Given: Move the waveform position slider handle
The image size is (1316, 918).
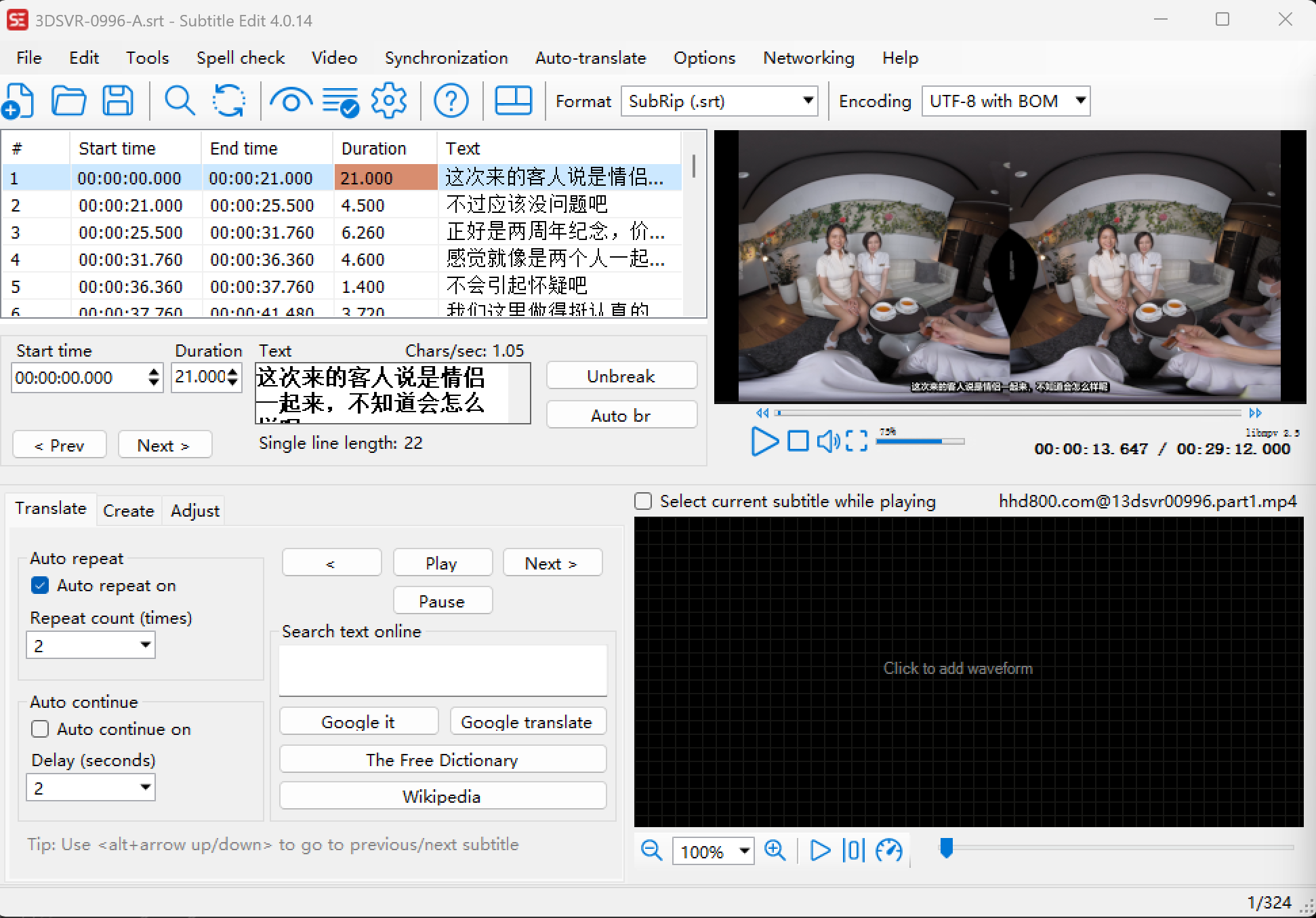Looking at the screenshot, I should [x=947, y=847].
